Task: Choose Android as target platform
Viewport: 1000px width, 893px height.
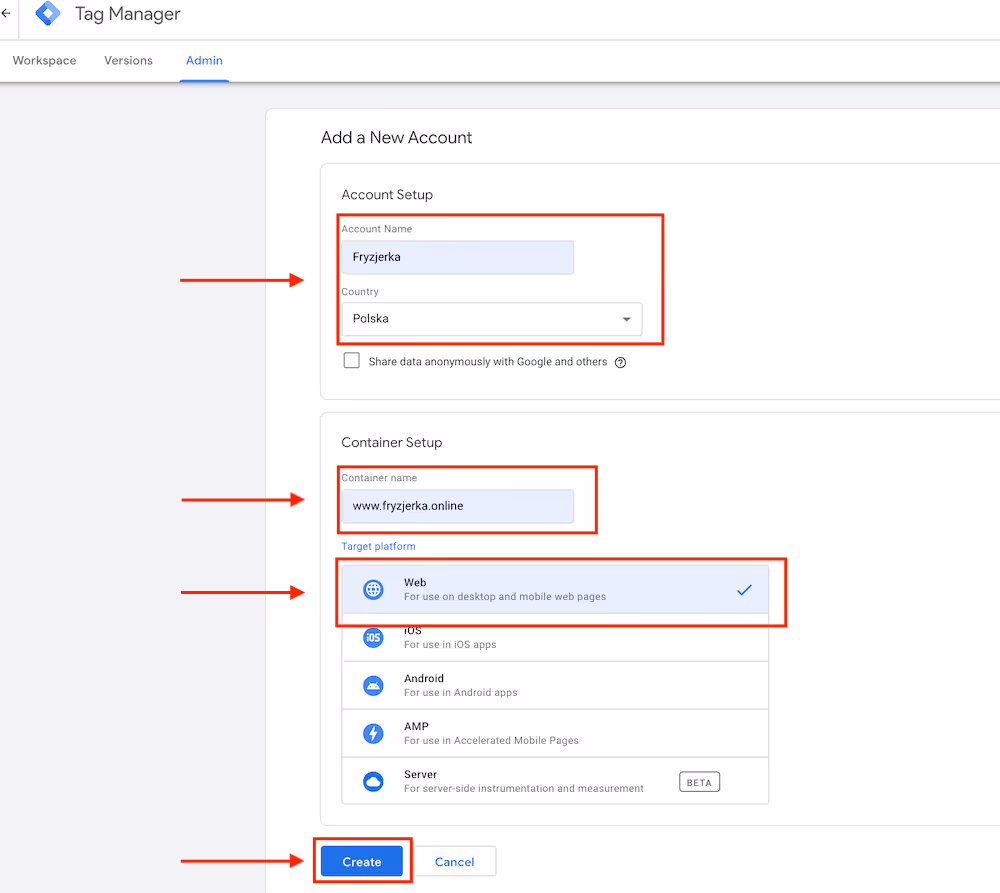Action: click(x=555, y=685)
